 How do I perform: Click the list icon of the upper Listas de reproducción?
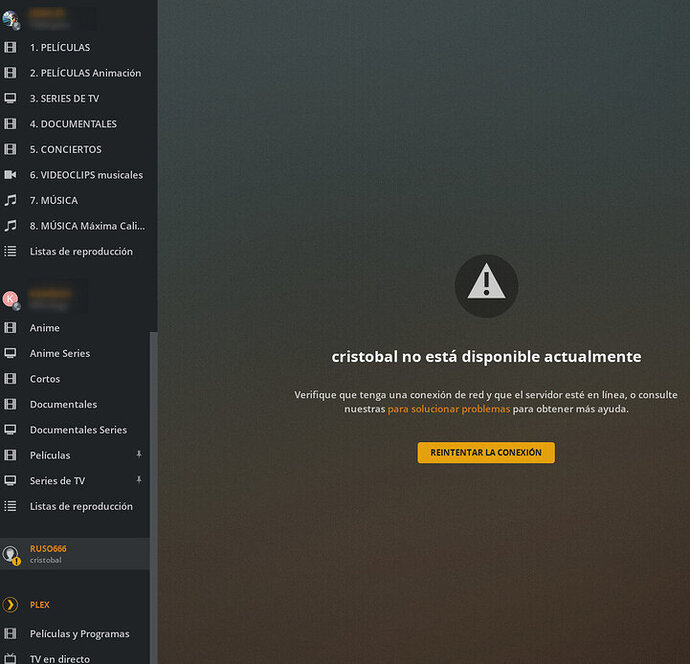(10, 251)
